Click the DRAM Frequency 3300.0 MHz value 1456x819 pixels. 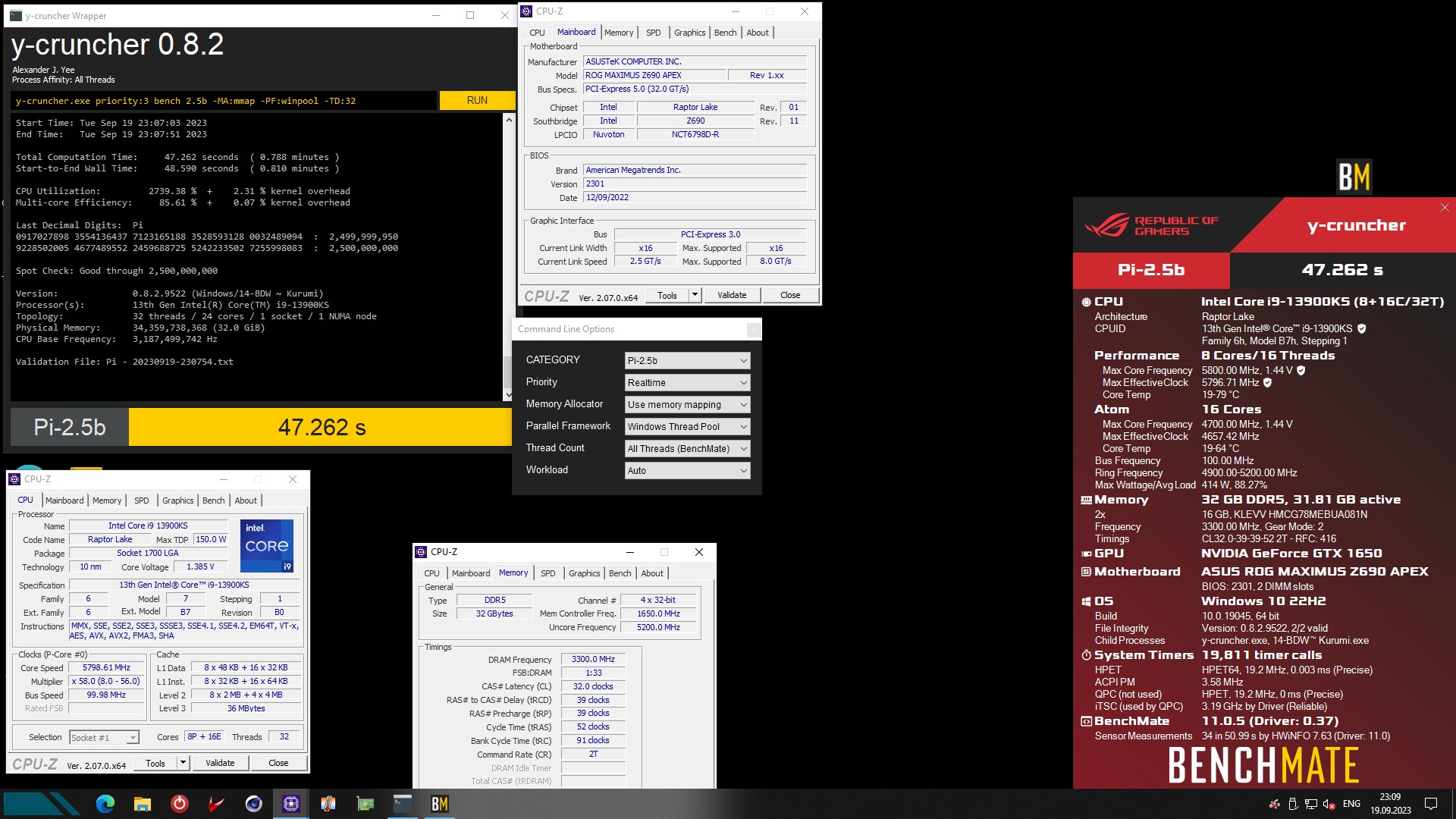pos(593,660)
